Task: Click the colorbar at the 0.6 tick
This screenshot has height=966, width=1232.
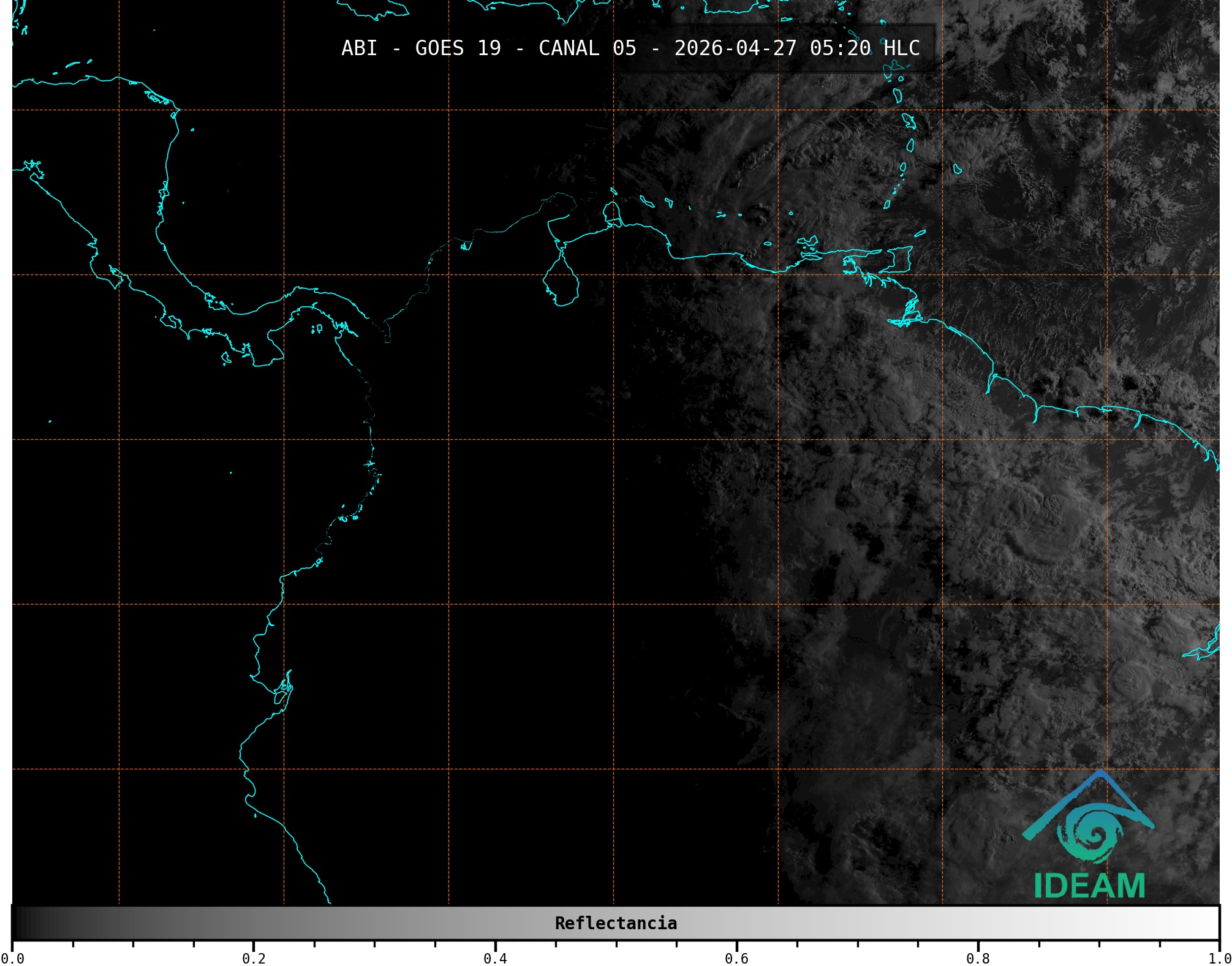Action: pos(736,923)
